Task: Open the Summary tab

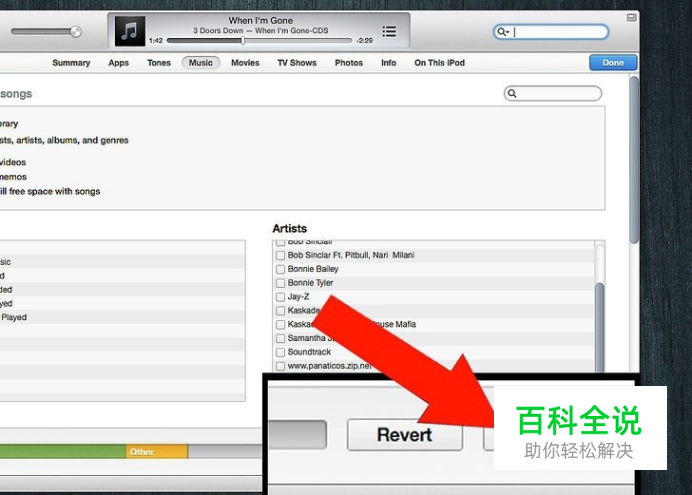Action: tap(71, 63)
